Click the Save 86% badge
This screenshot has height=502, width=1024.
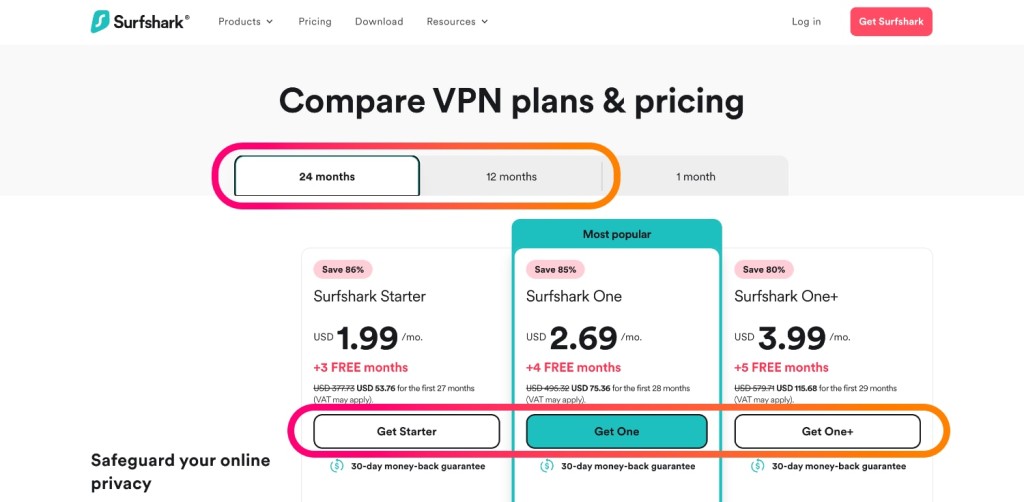343,269
